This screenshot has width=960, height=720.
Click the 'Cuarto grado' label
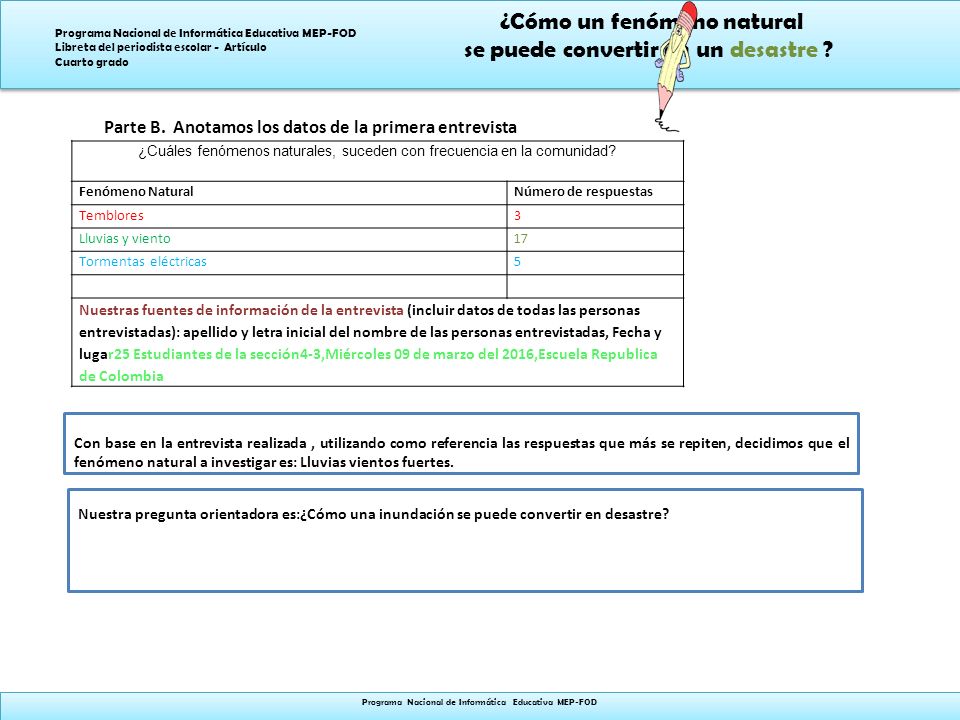coord(92,62)
